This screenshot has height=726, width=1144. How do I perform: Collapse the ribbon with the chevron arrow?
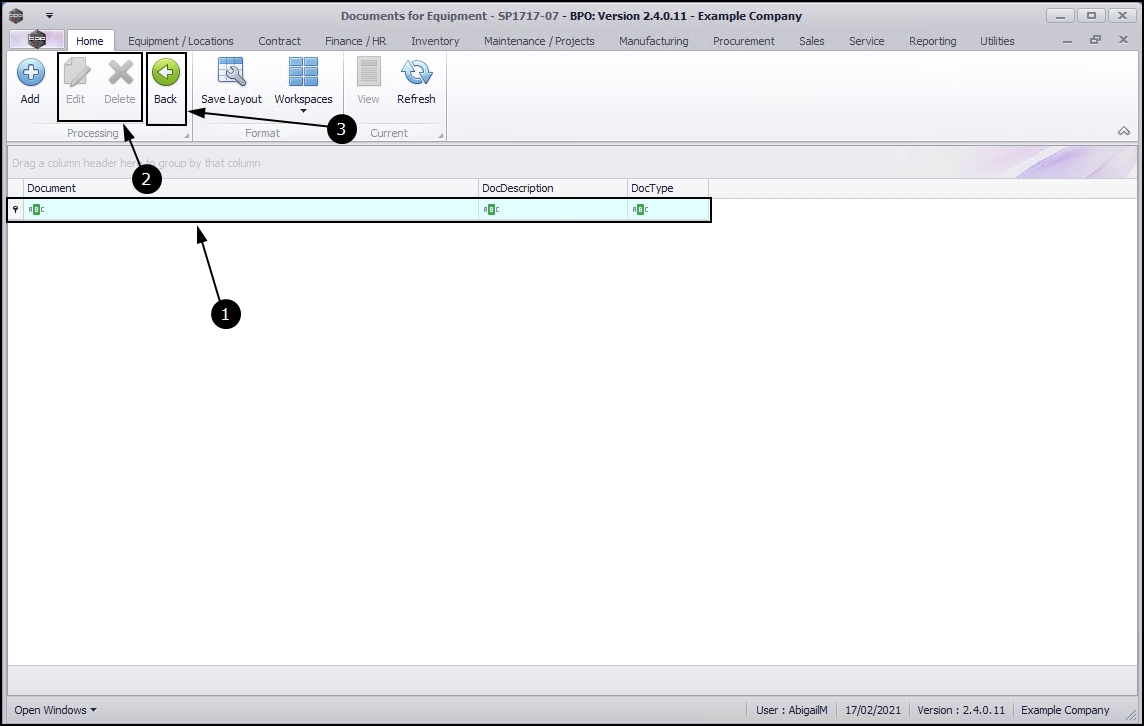click(x=1124, y=131)
